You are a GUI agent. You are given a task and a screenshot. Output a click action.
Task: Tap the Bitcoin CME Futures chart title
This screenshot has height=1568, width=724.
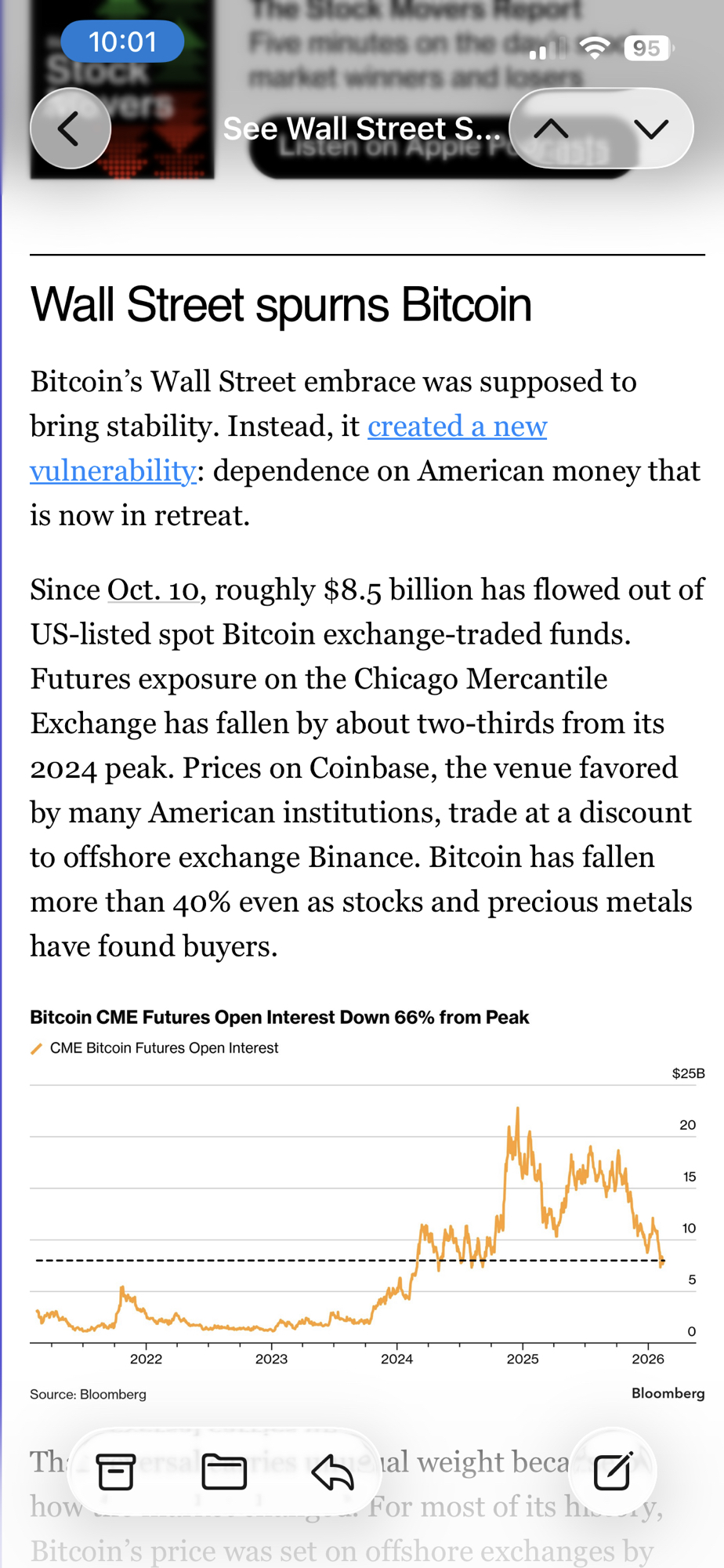280,1017
